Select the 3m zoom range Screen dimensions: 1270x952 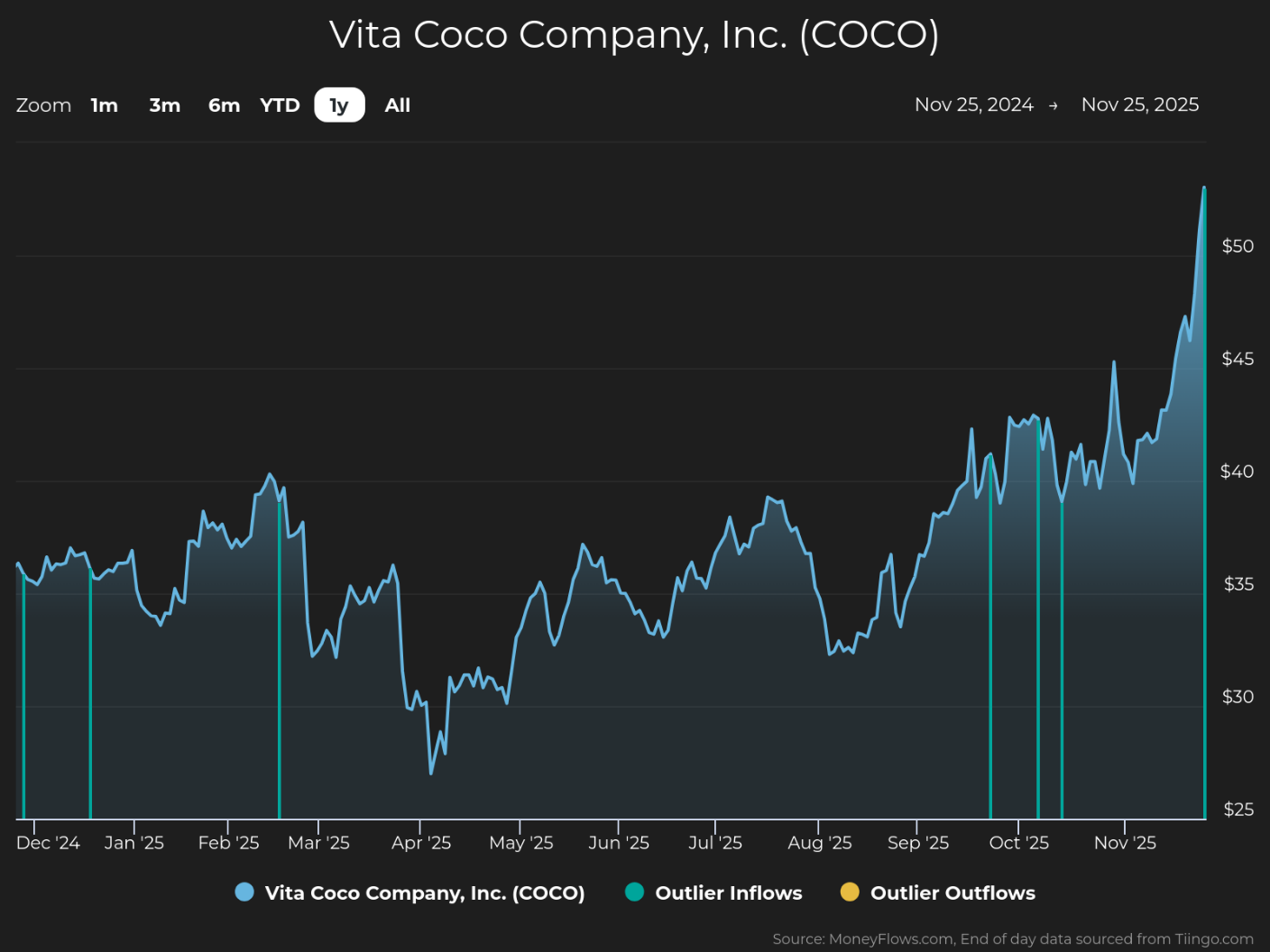pyautogui.click(x=164, y=105)
